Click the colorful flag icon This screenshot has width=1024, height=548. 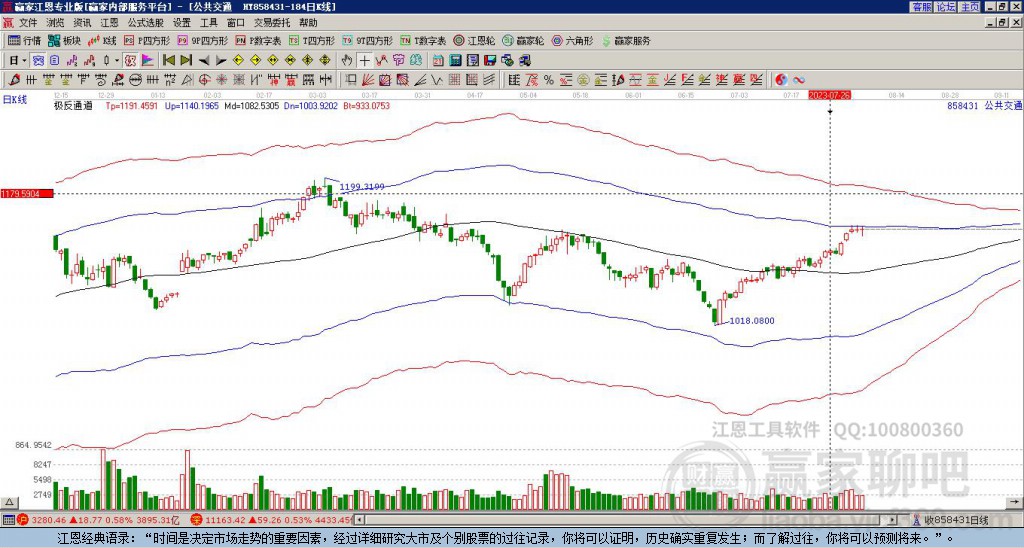pyautogui.click(x=148, y=61)
